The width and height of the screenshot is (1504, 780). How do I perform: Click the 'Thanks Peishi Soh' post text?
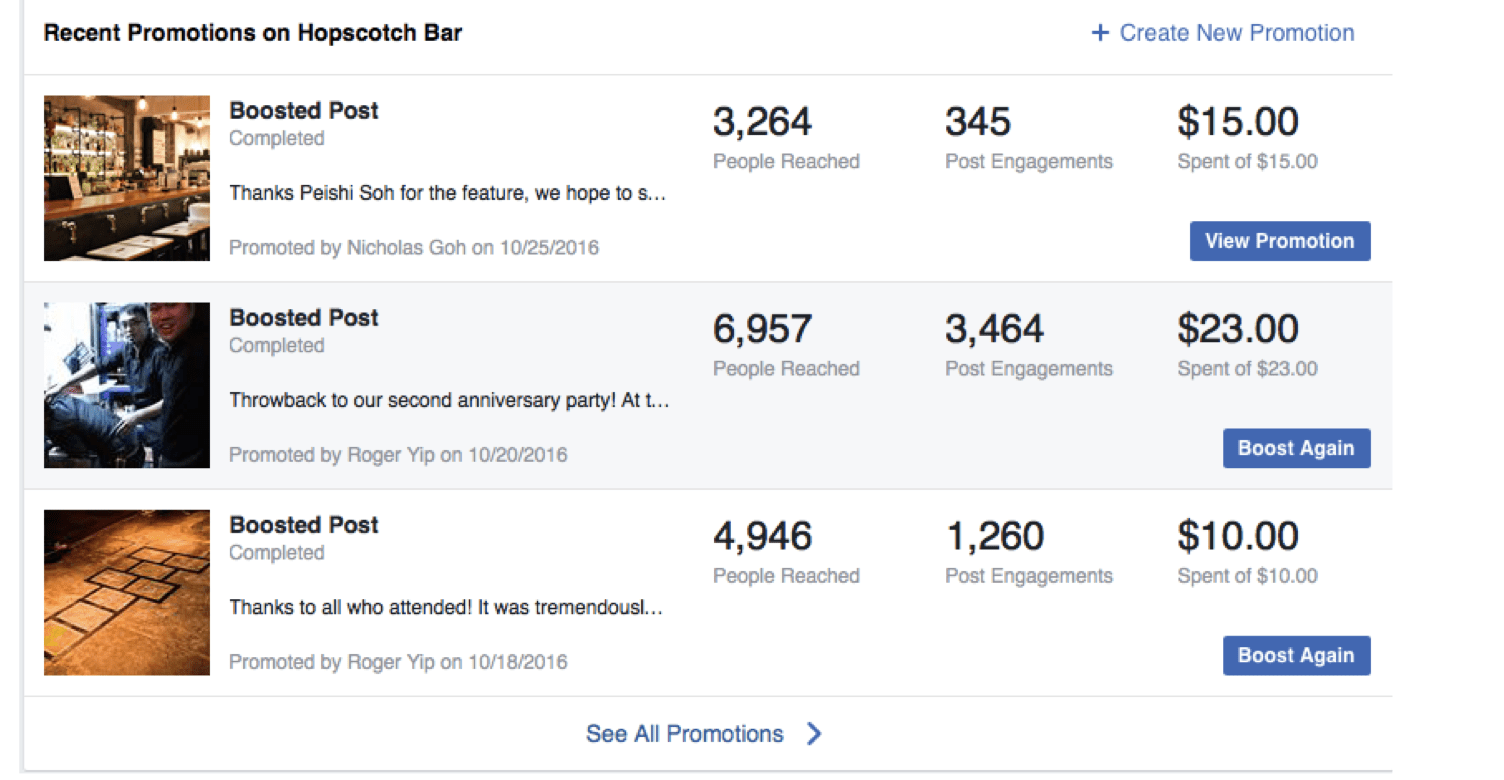click(x=447, y=193)
